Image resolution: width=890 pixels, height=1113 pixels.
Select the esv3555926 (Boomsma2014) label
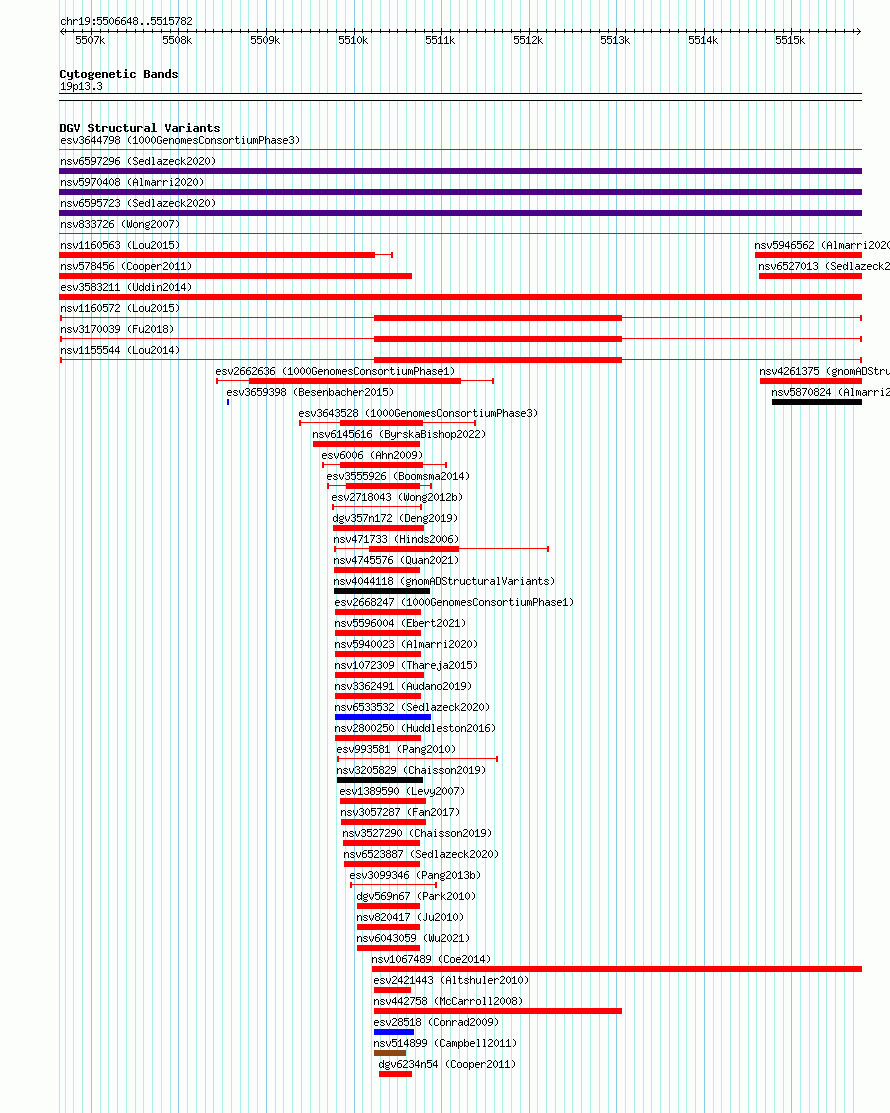(398, 476)
